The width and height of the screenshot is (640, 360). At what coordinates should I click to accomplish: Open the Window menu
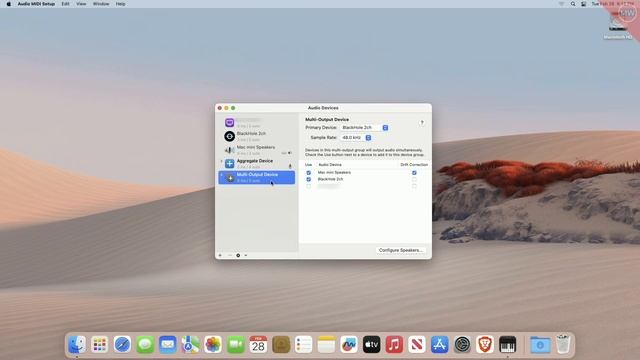point(101,4)
